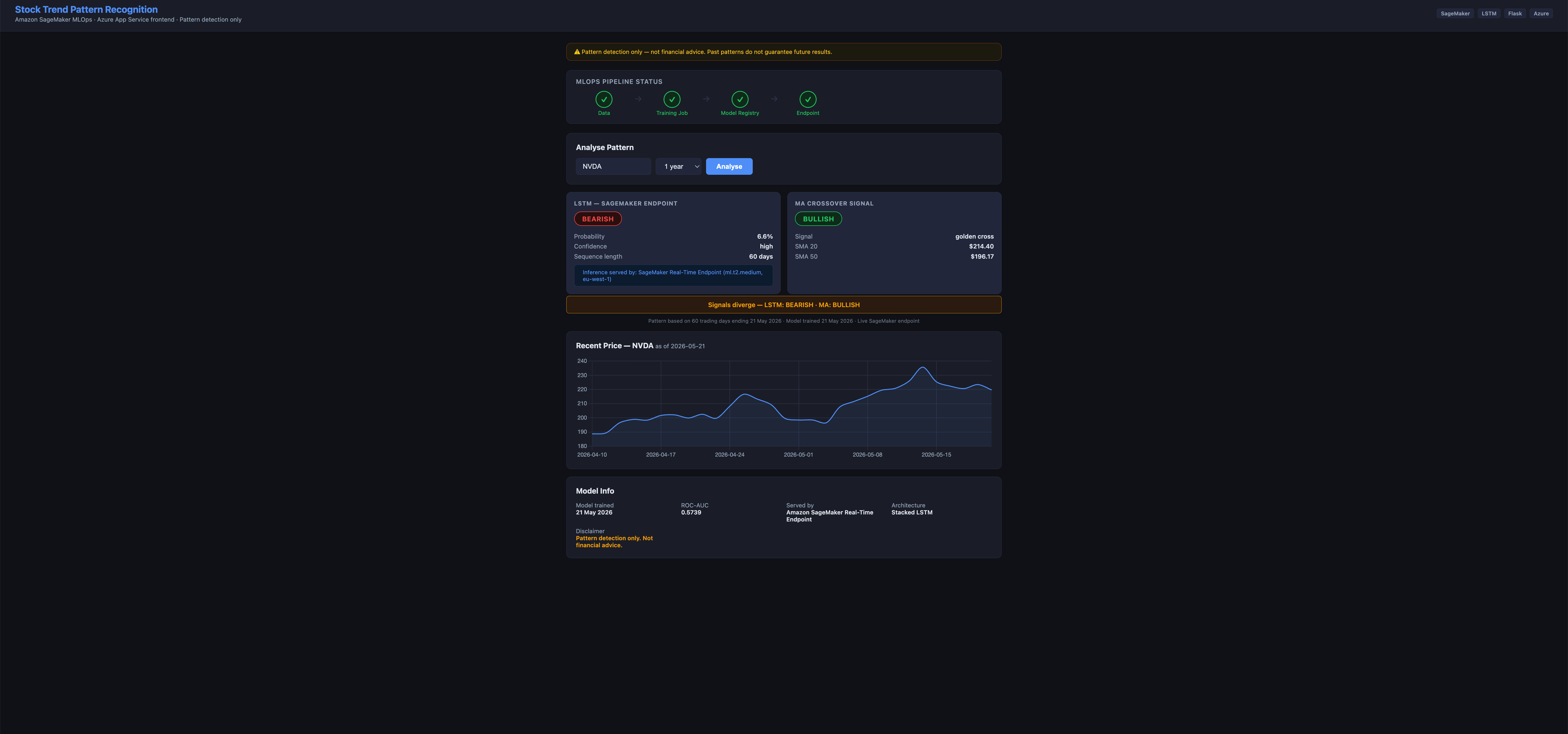Click the price chart peak near 2026-05-15
The width and height of the screenshot is (1568, 734).
[923, 367]
